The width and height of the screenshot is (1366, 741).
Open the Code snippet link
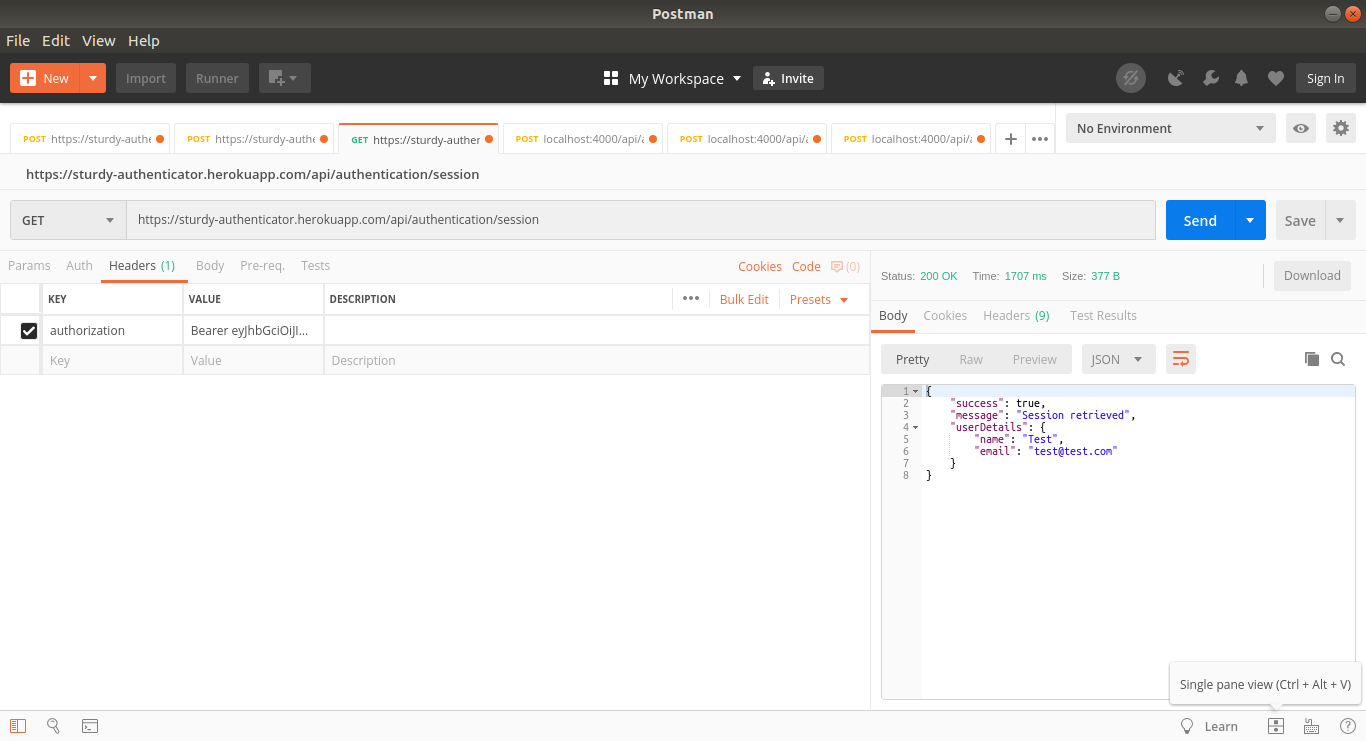click(x=806, y=266)
